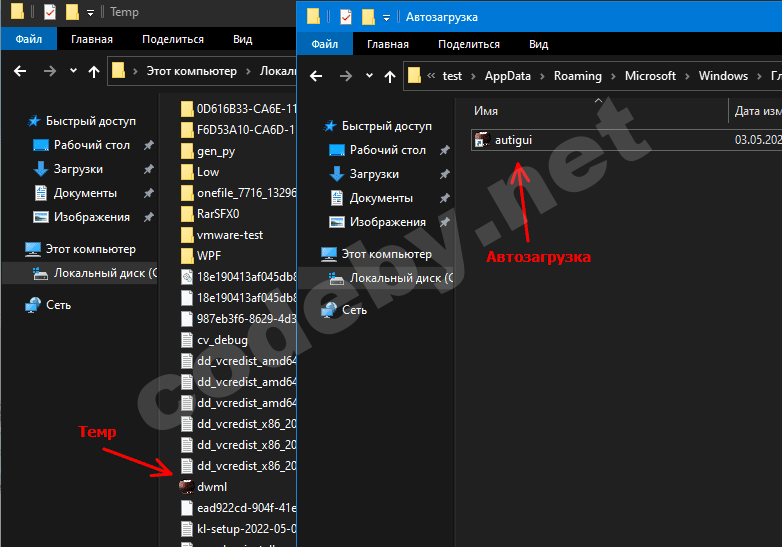Go forward in the Temp window

coord(49,71)
